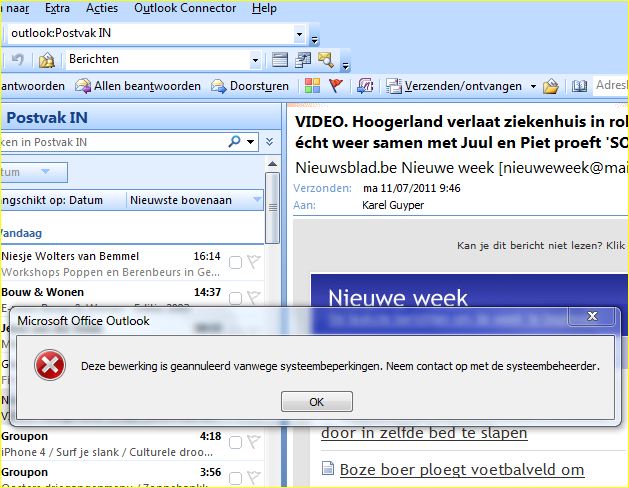Flag the Groupon 4:18 email
The width and height of the screenshot is (629, 488).
(x=254, y=442)
